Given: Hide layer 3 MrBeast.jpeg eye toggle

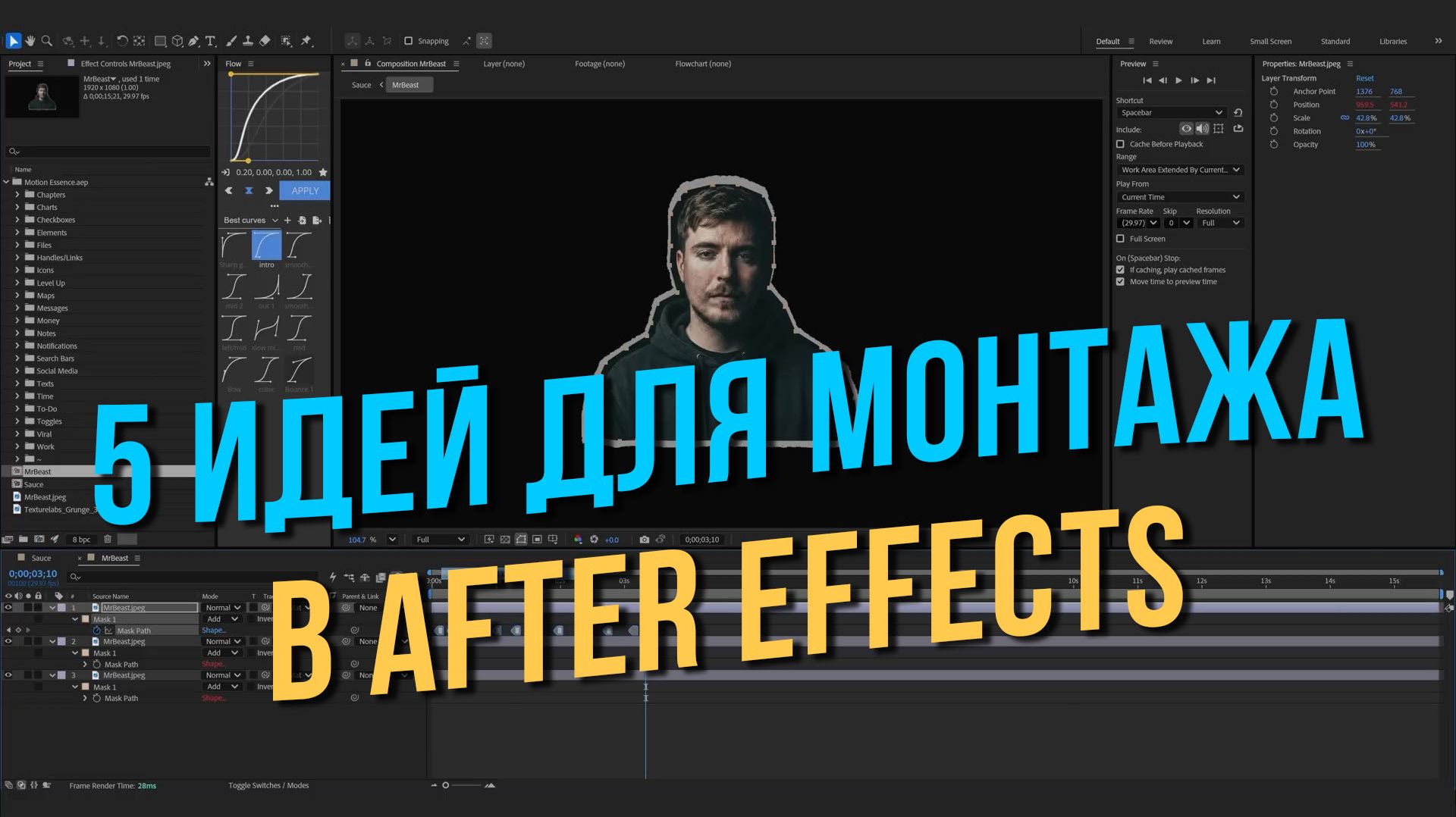Looking at the screenshot, I should pos(8,675).
